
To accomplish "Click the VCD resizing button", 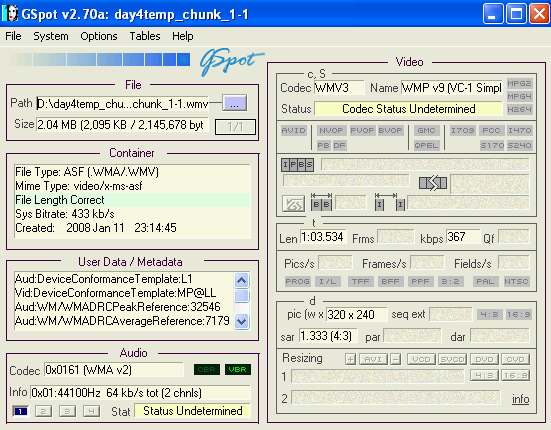I will 421,359.
